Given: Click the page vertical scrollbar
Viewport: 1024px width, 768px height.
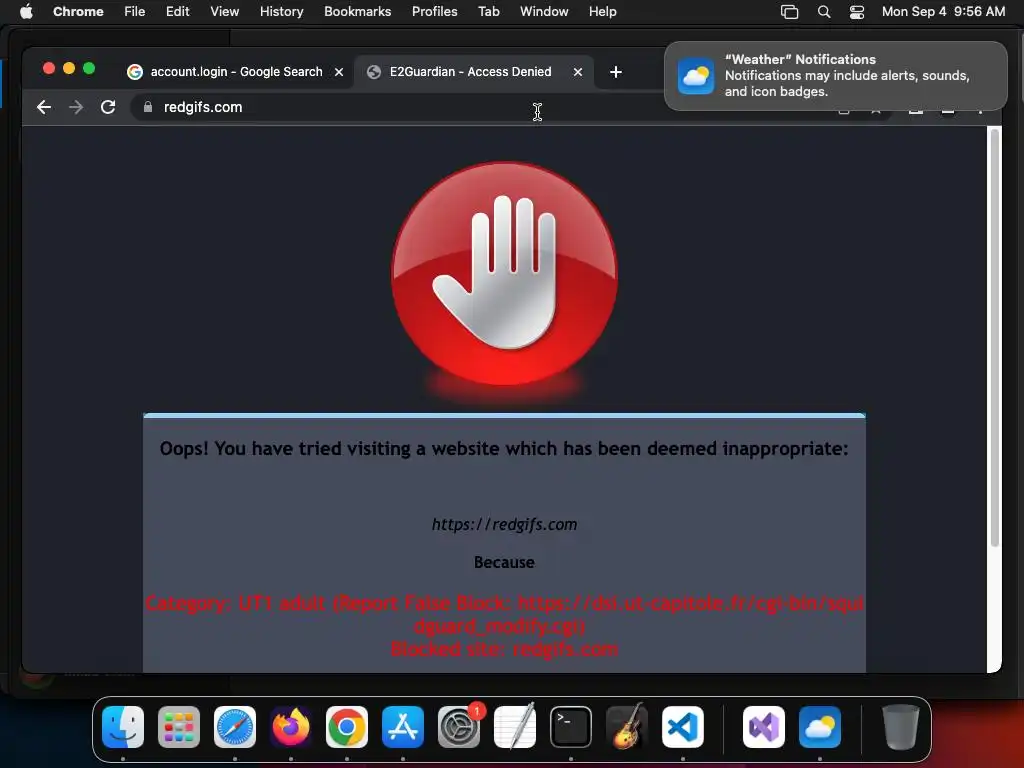Looking at the screenshot, I should click(995, 338).
